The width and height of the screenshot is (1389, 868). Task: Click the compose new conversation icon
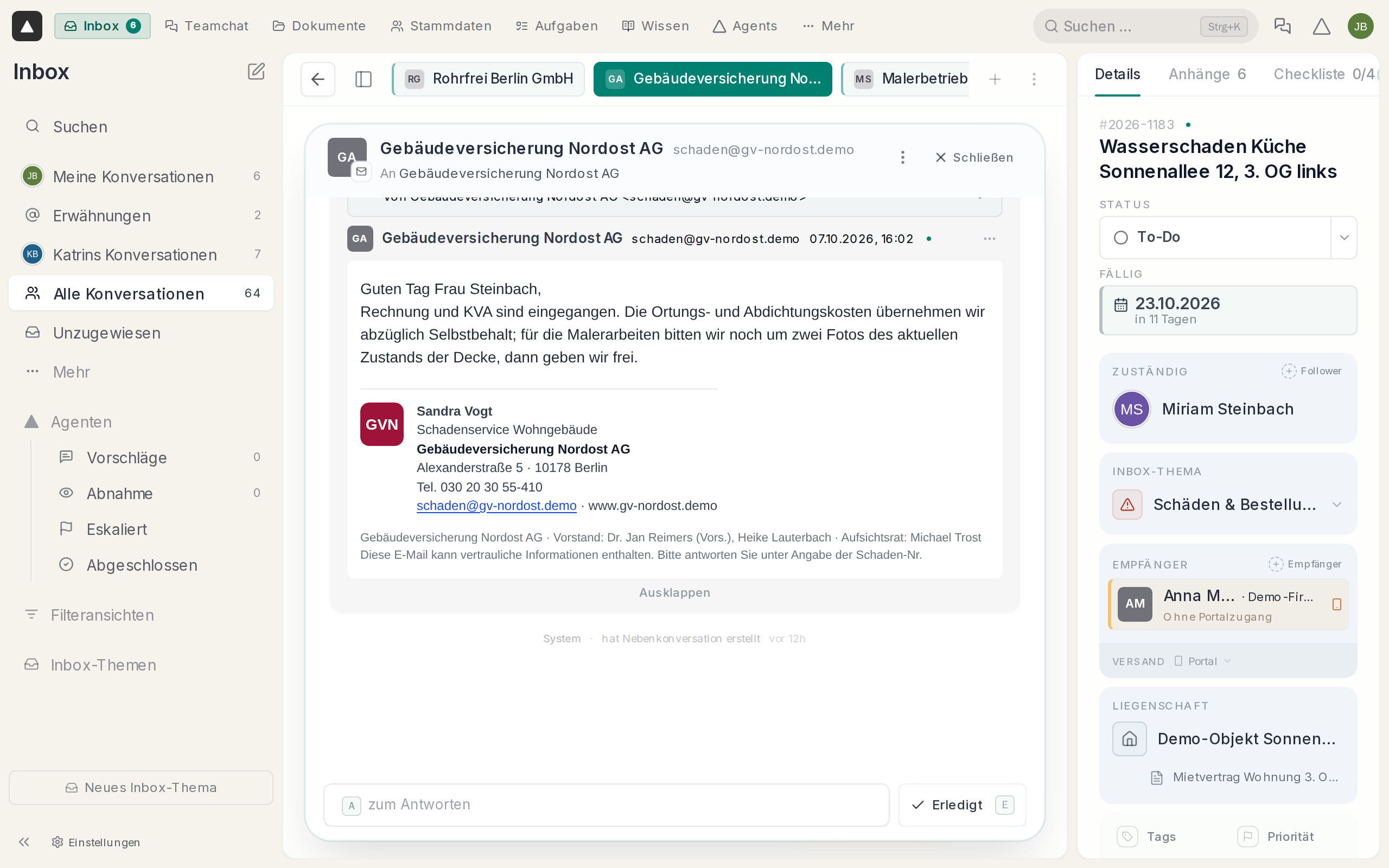pyautogui.click(x=256, y=72)
